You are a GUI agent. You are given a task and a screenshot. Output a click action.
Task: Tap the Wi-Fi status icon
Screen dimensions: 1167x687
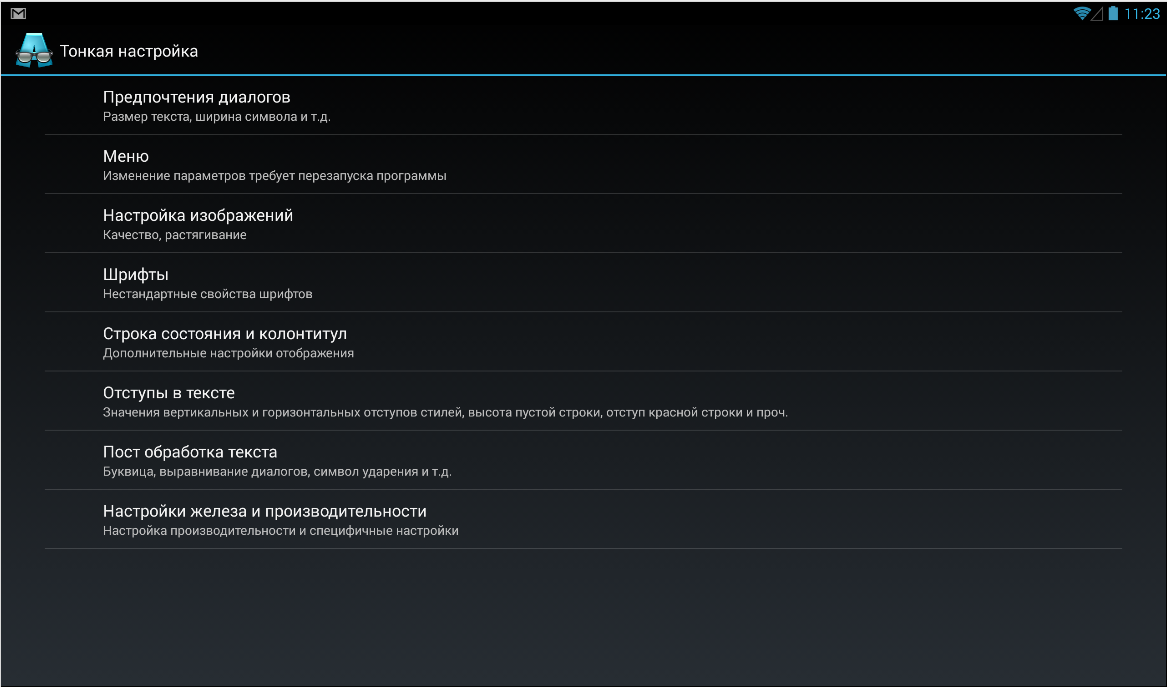tap(1082, 14)
